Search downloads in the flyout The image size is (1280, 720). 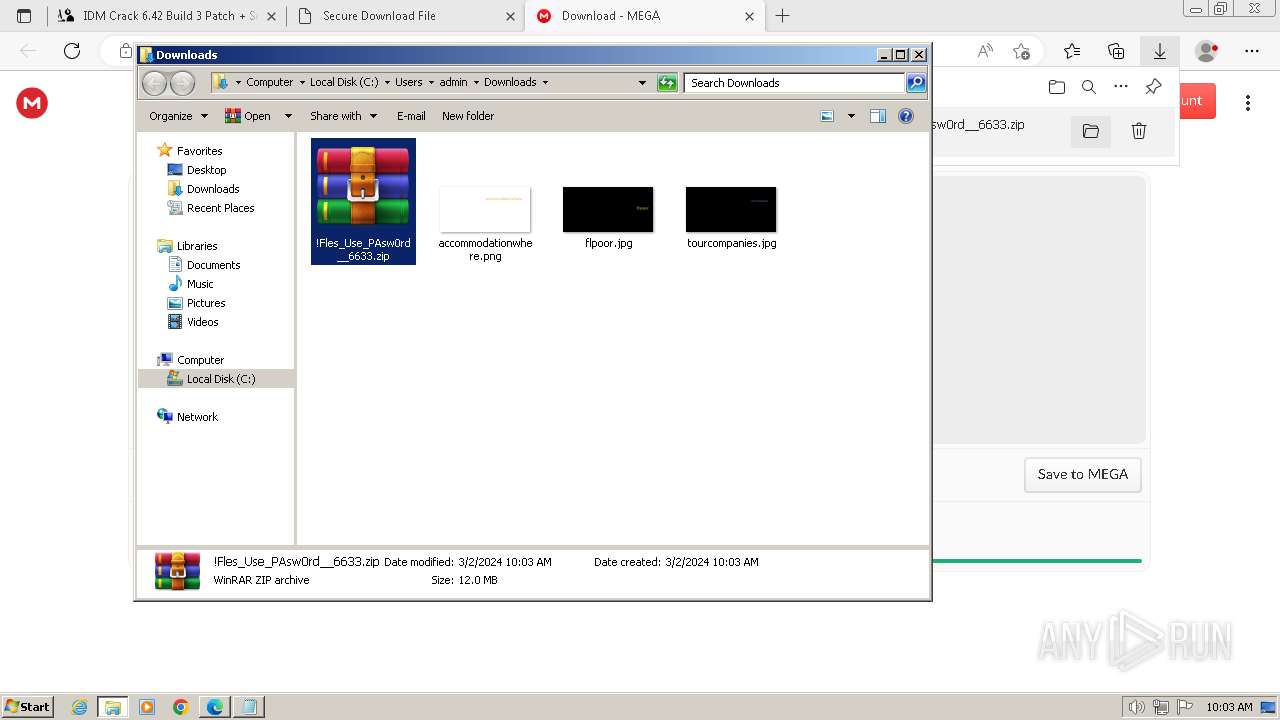coord(1089,87)
